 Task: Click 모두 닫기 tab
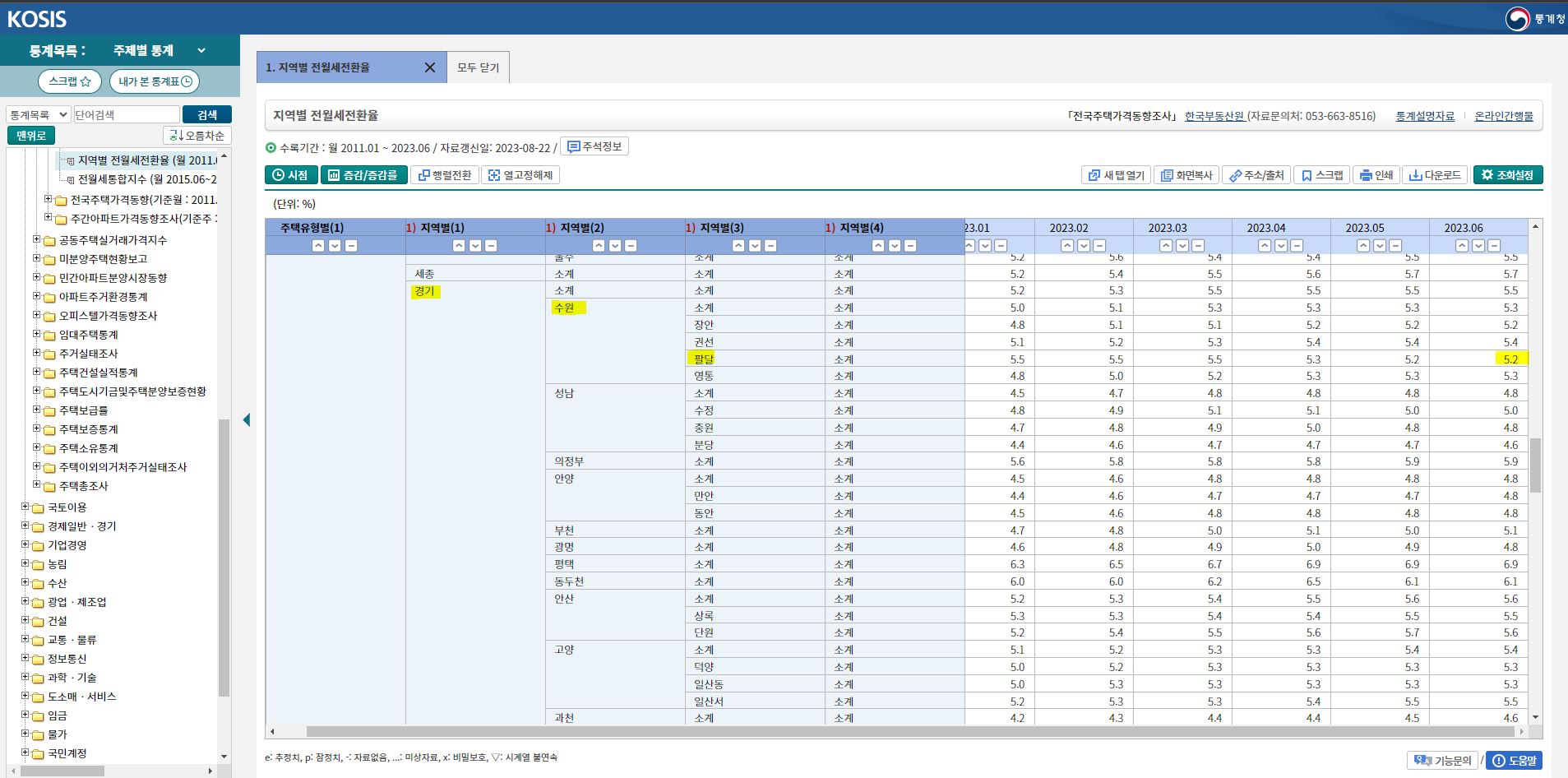(479, 67)
